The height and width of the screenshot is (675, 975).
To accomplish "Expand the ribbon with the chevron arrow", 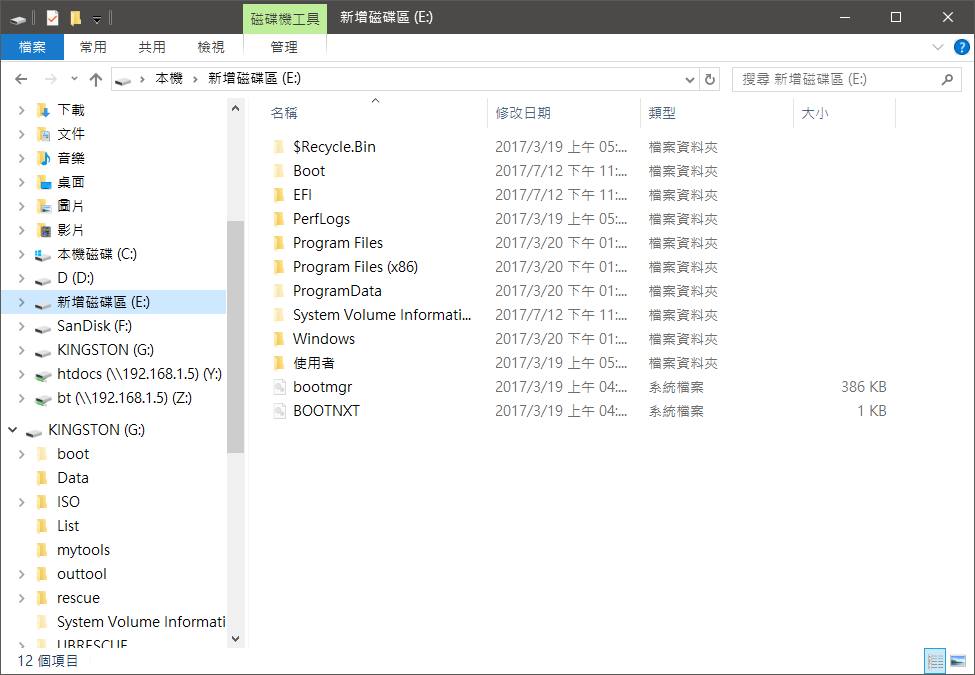I will (x=937, y=47).
